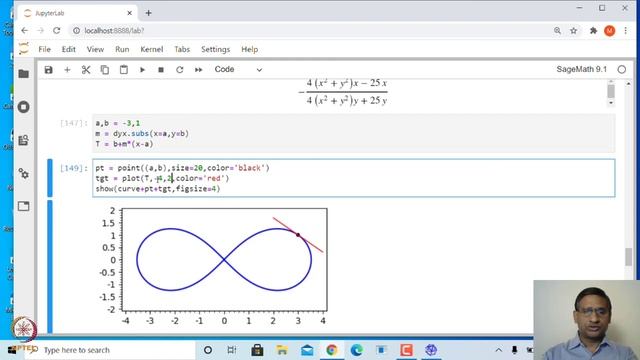Insert a new cell below with plus icon
Screen dimensions: 640x360
coord(67,69)
